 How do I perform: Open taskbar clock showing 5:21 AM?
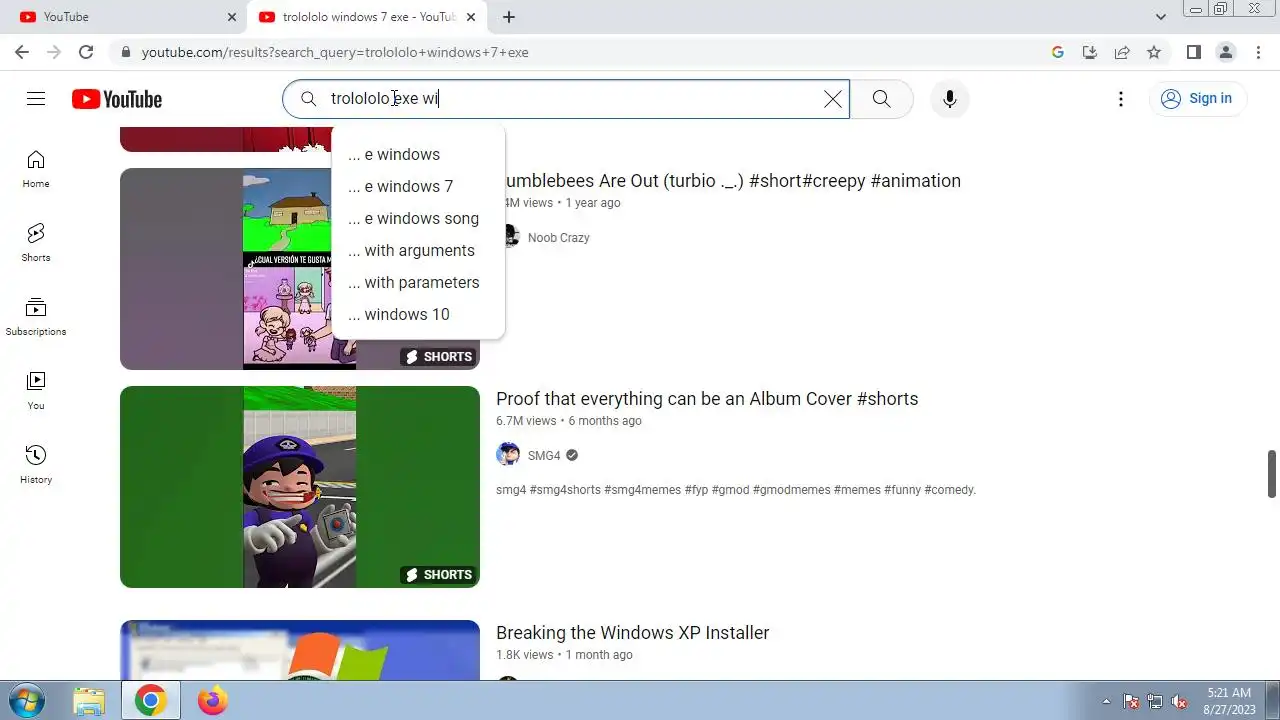click(x=1229, y=701)
